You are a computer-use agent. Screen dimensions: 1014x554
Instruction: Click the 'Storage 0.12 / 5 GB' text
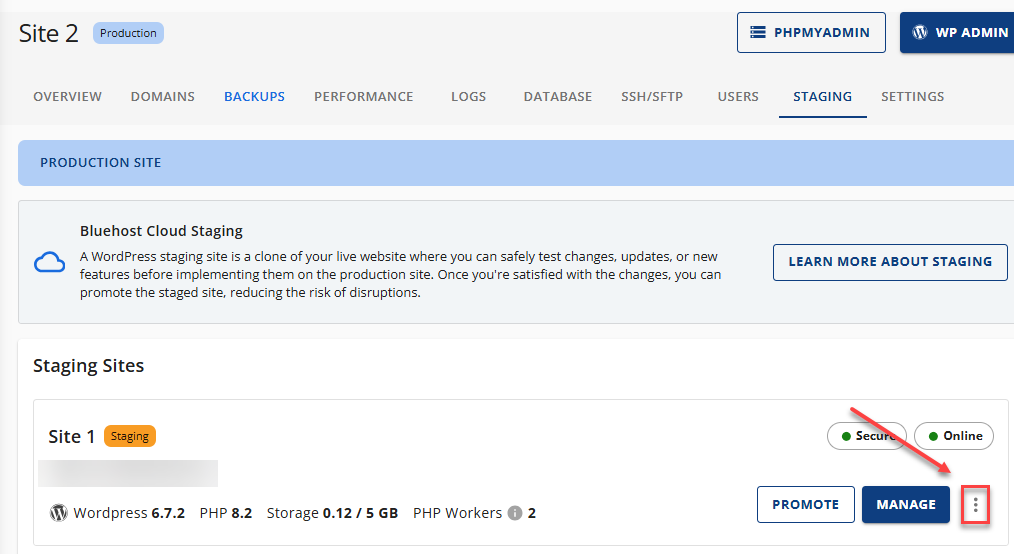[x=332, y=513]
